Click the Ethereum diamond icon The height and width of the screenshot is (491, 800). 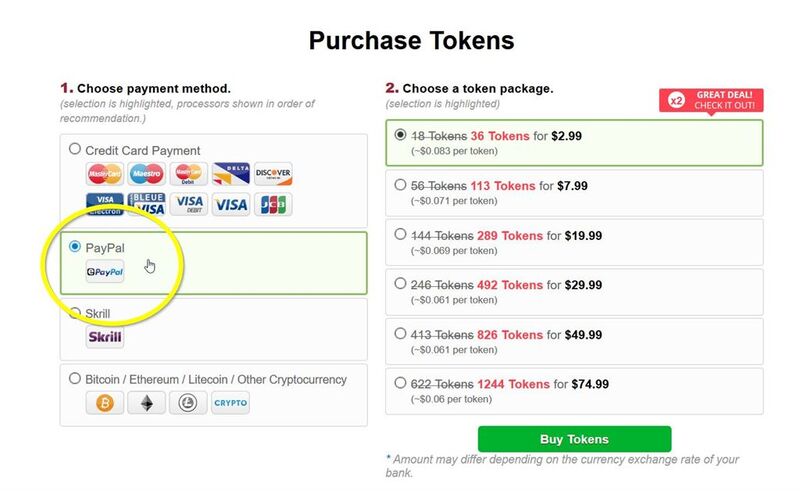(x=146, y=403)
